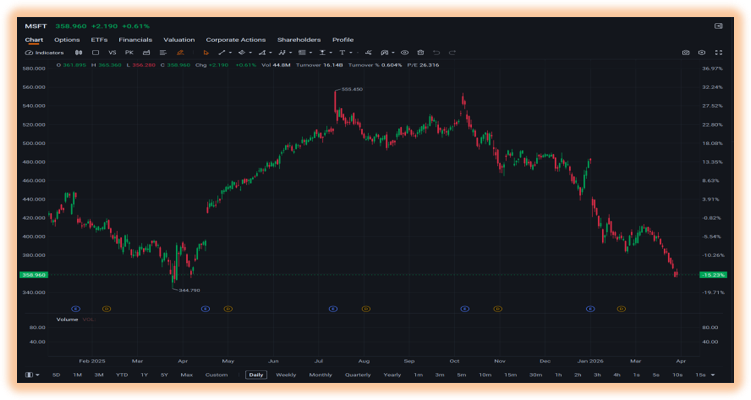This screenshot has width=751, height=400.
Task: Click the undo arrow icon
Action: (x=436, y=53)
